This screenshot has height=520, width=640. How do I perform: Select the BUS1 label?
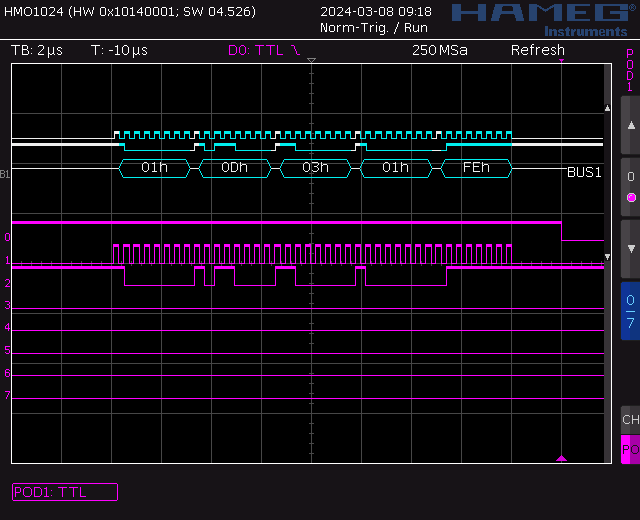584,172
